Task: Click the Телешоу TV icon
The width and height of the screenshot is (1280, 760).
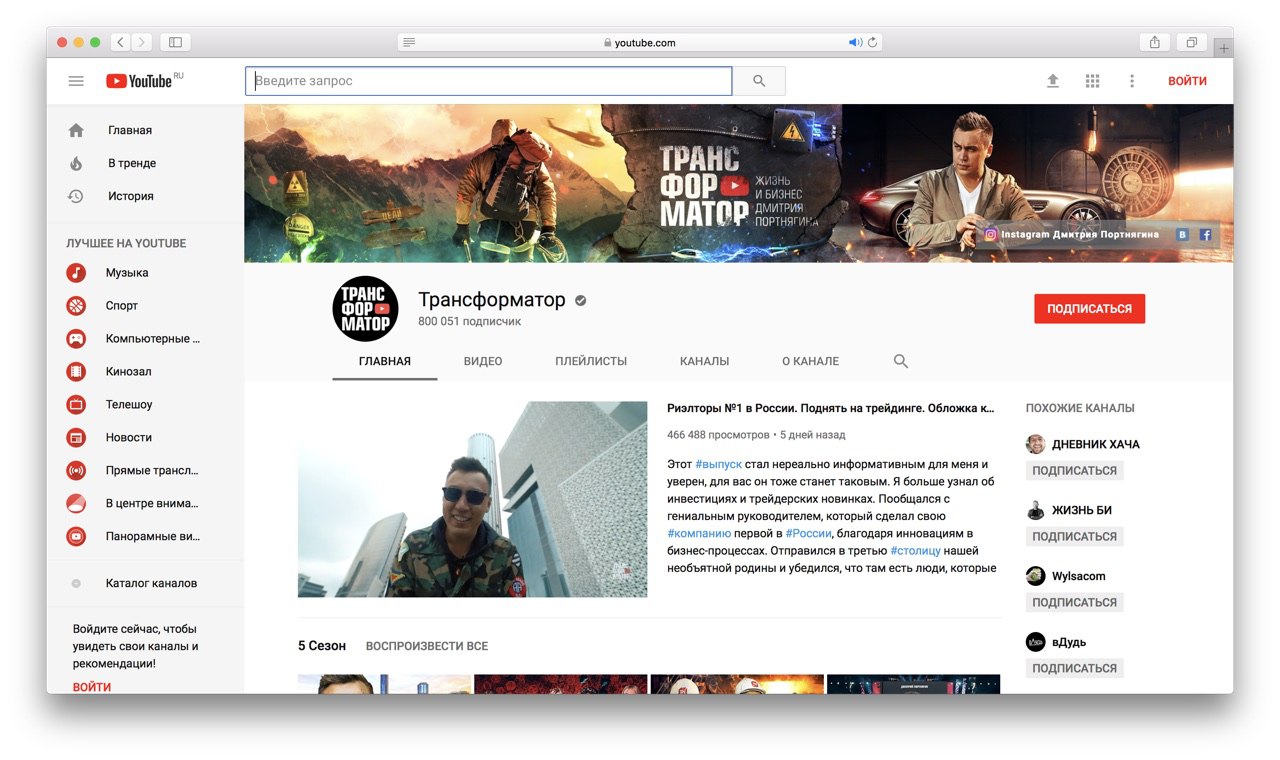Action: (x=76, y=405)
